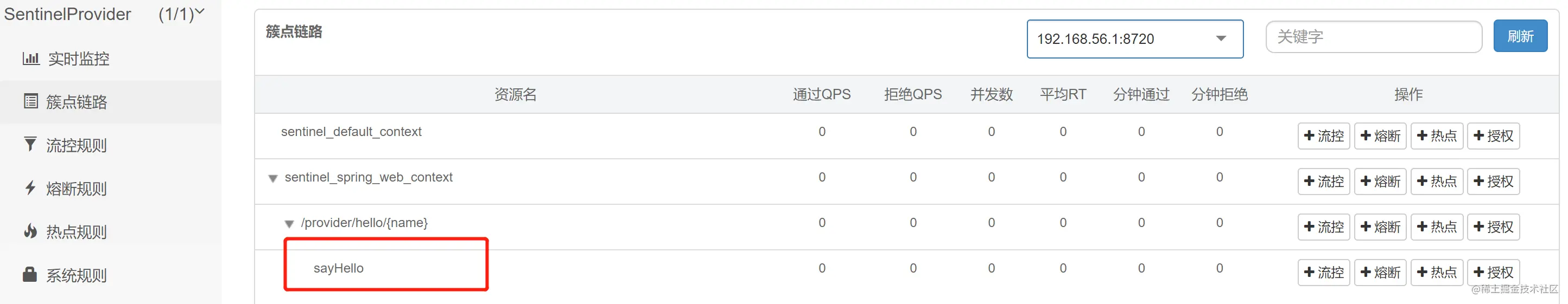Screen dimensions: 1568x304
Task: Select the 簇点链路 list icon in sidebar
Action: [30, 101]
